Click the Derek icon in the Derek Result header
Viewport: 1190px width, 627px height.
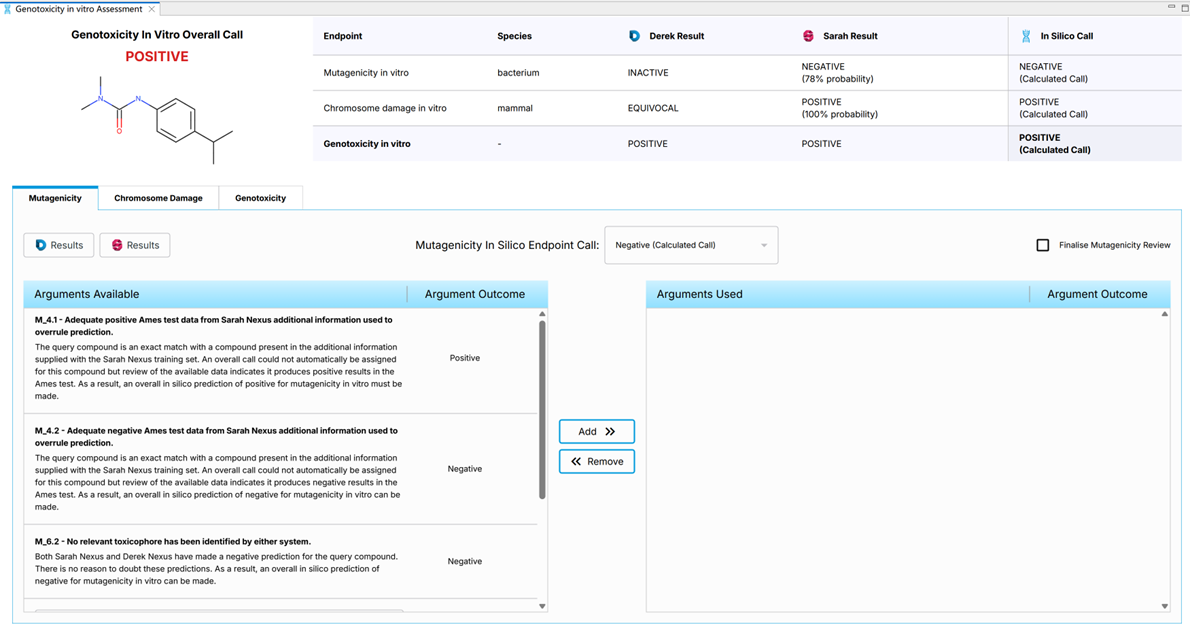tap(634, 36)
